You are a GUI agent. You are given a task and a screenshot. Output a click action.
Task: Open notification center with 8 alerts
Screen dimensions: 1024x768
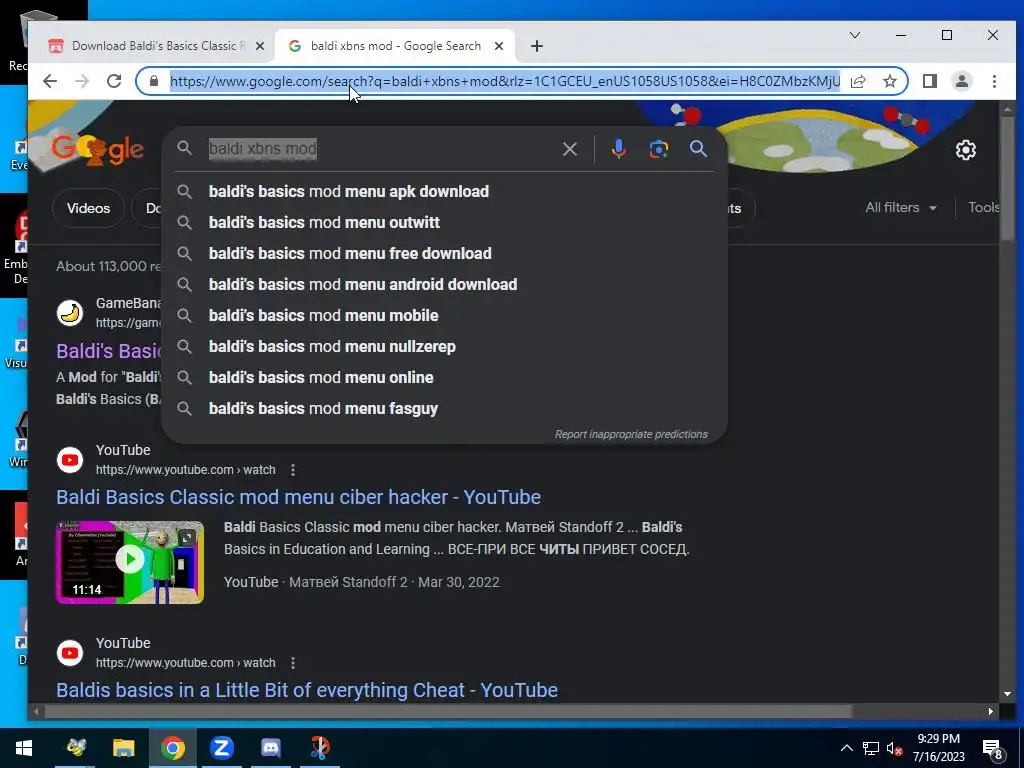pyautogui.click(x=993, y=749)
